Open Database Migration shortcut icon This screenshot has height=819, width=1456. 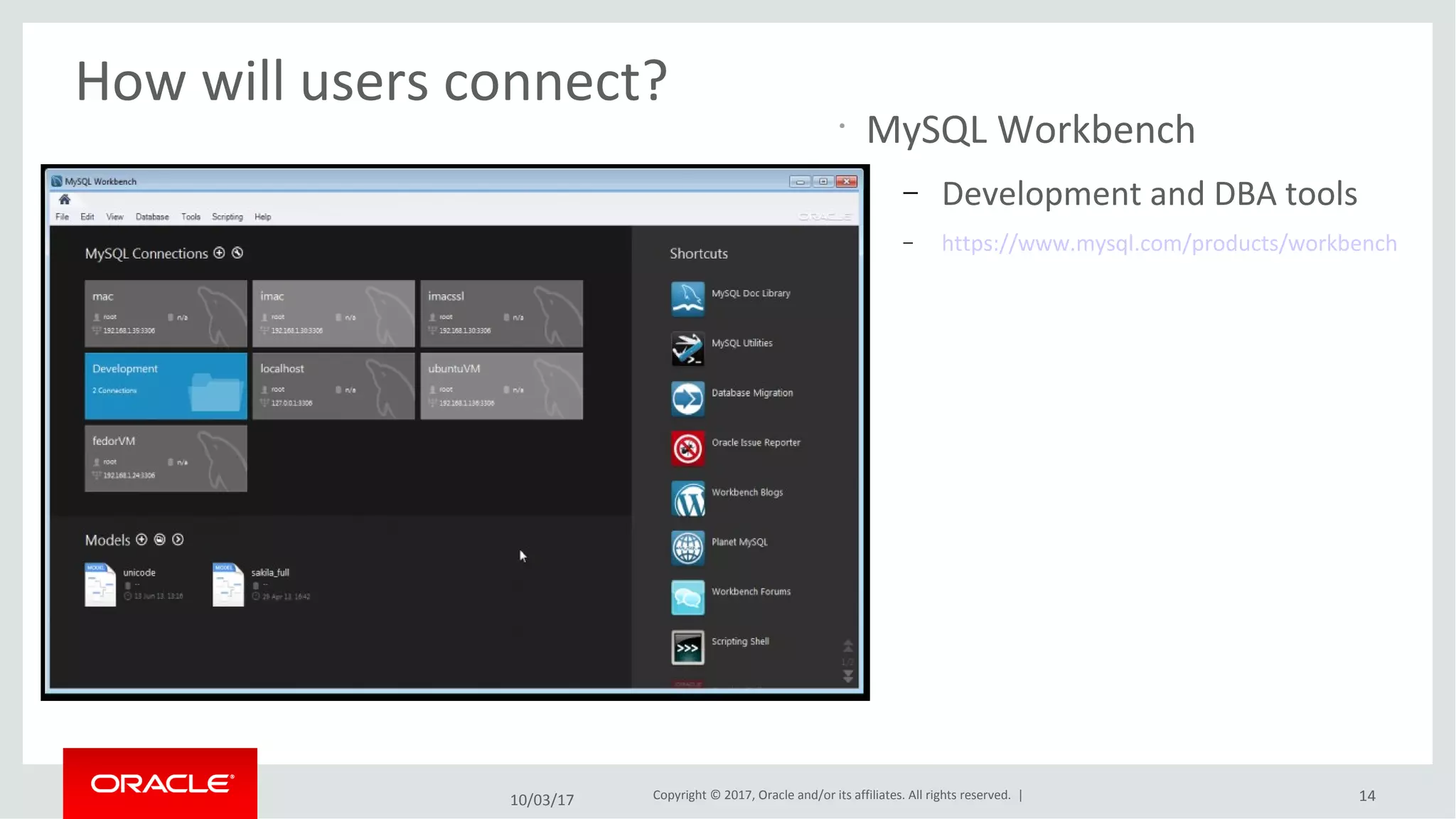[687, 398]
